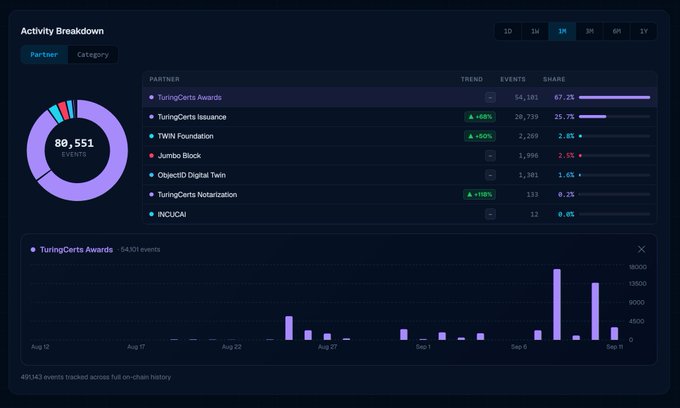Select the 1W time range

[535, 31]
